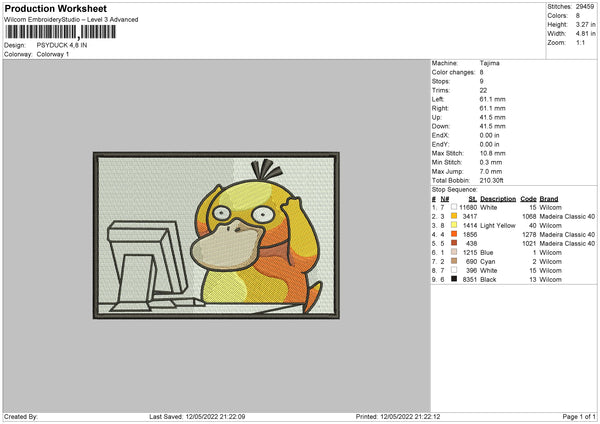Click the Up extent value
This screenshot has height=424, width=600.
tap(492, 117)
